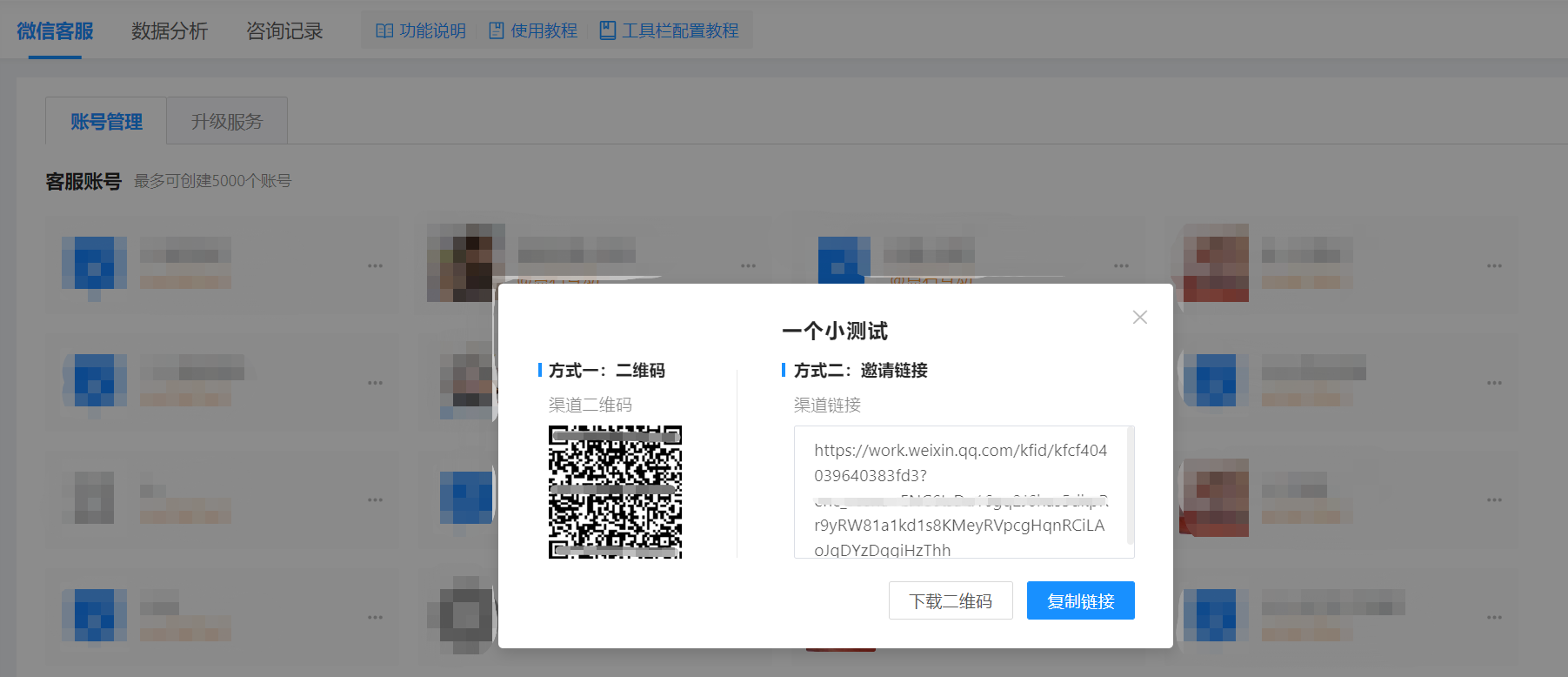Click 方式二：邀请链接 heading

point(860,371)
